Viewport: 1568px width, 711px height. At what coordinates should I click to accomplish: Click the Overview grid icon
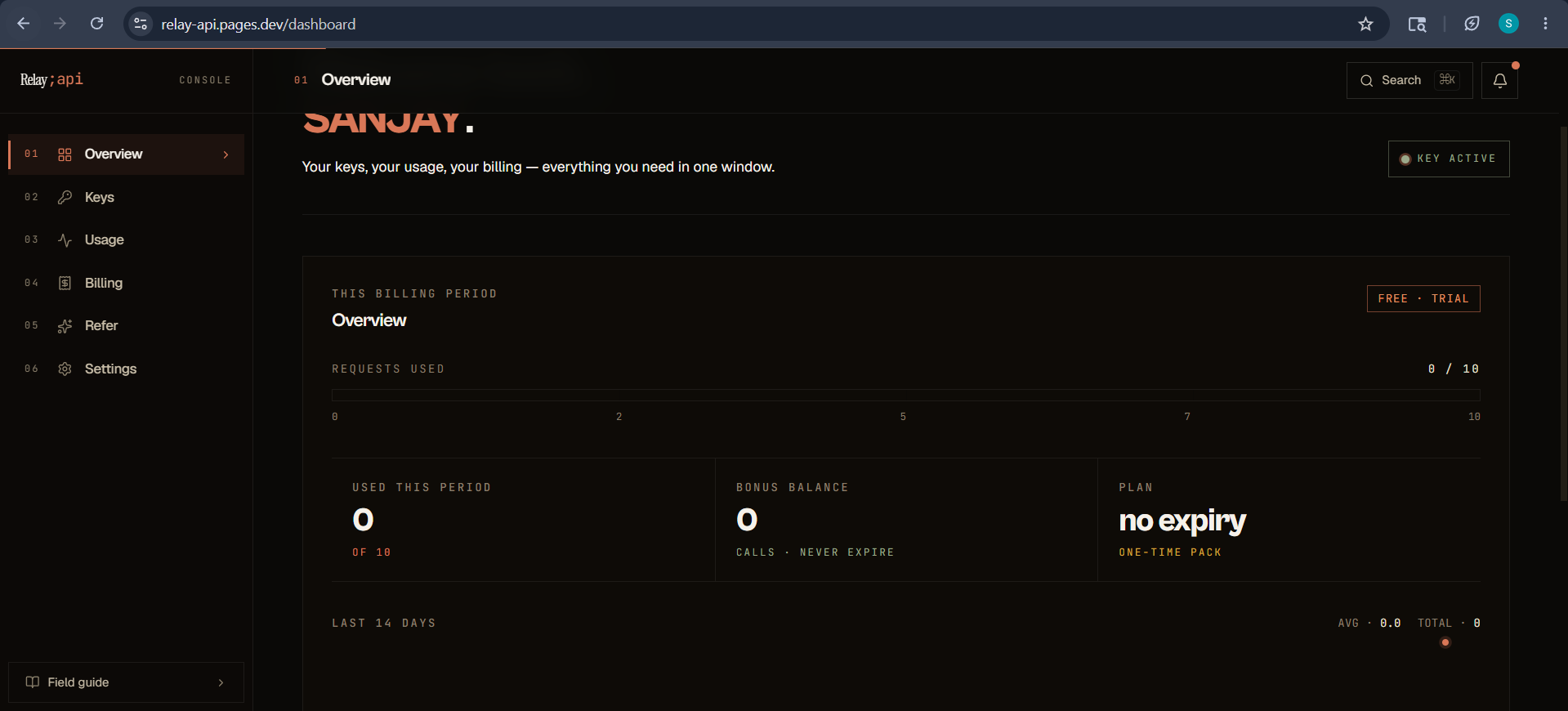coord(65,154)
